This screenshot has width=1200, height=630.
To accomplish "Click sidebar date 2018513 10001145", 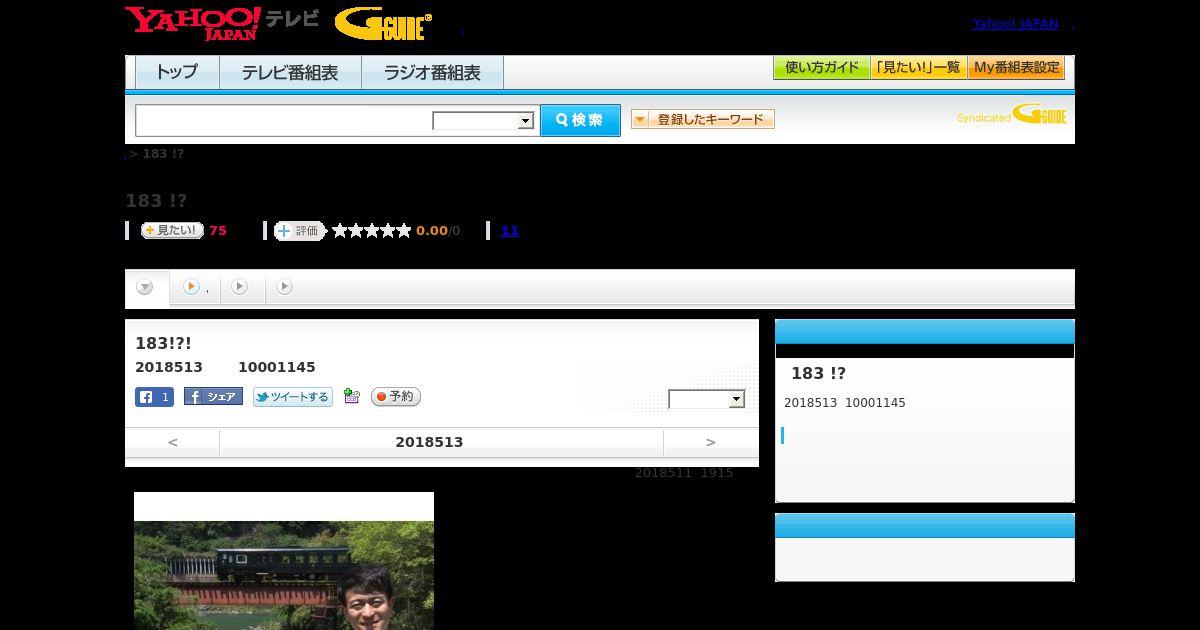I will coord(845,403).
